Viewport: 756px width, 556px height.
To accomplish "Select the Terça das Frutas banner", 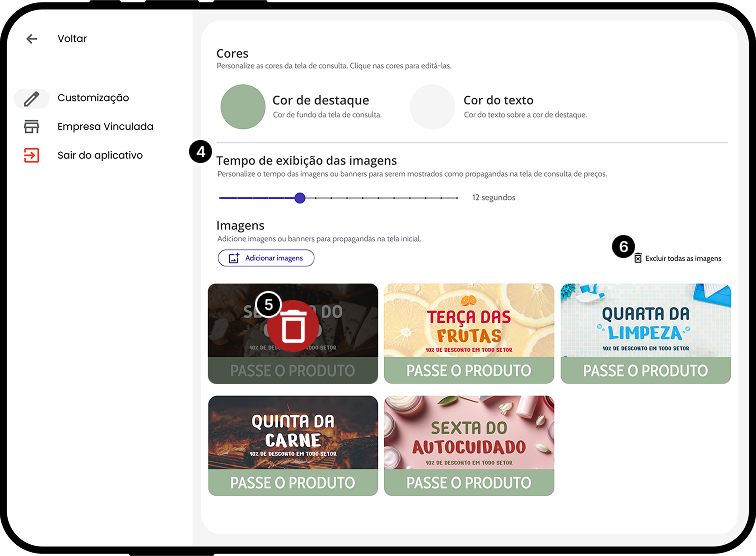I will click(469, 322).
